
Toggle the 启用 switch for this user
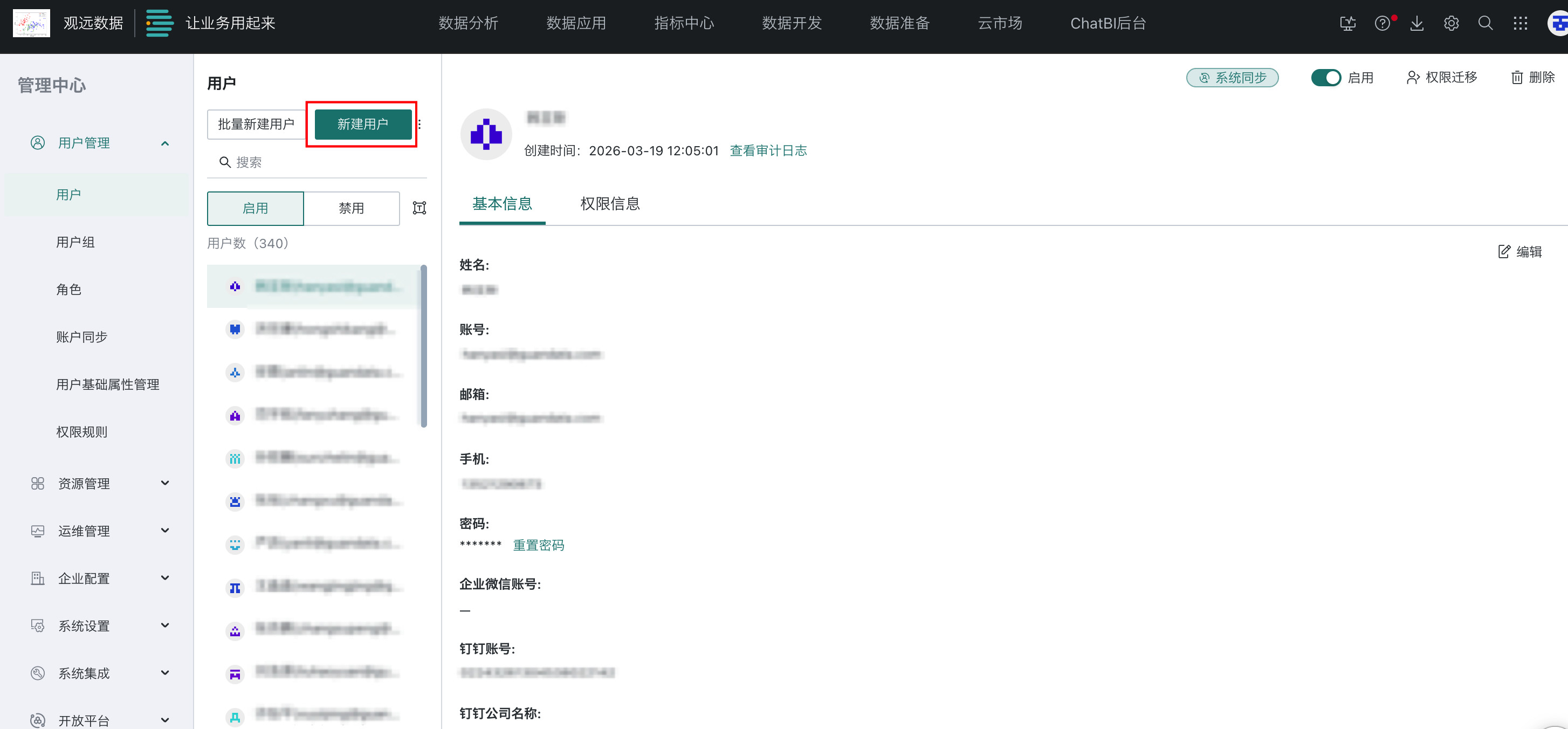[1326, 77]
